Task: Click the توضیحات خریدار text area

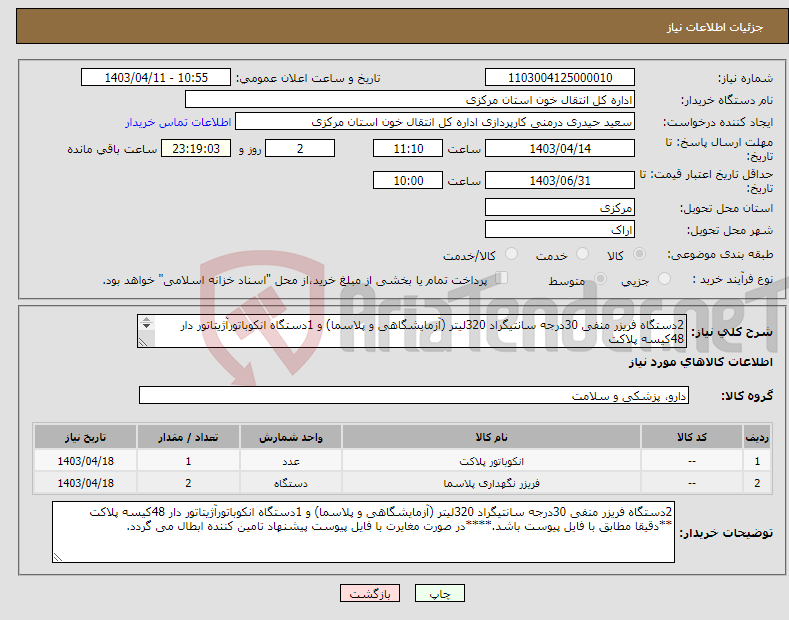Action: pos(363,531)
